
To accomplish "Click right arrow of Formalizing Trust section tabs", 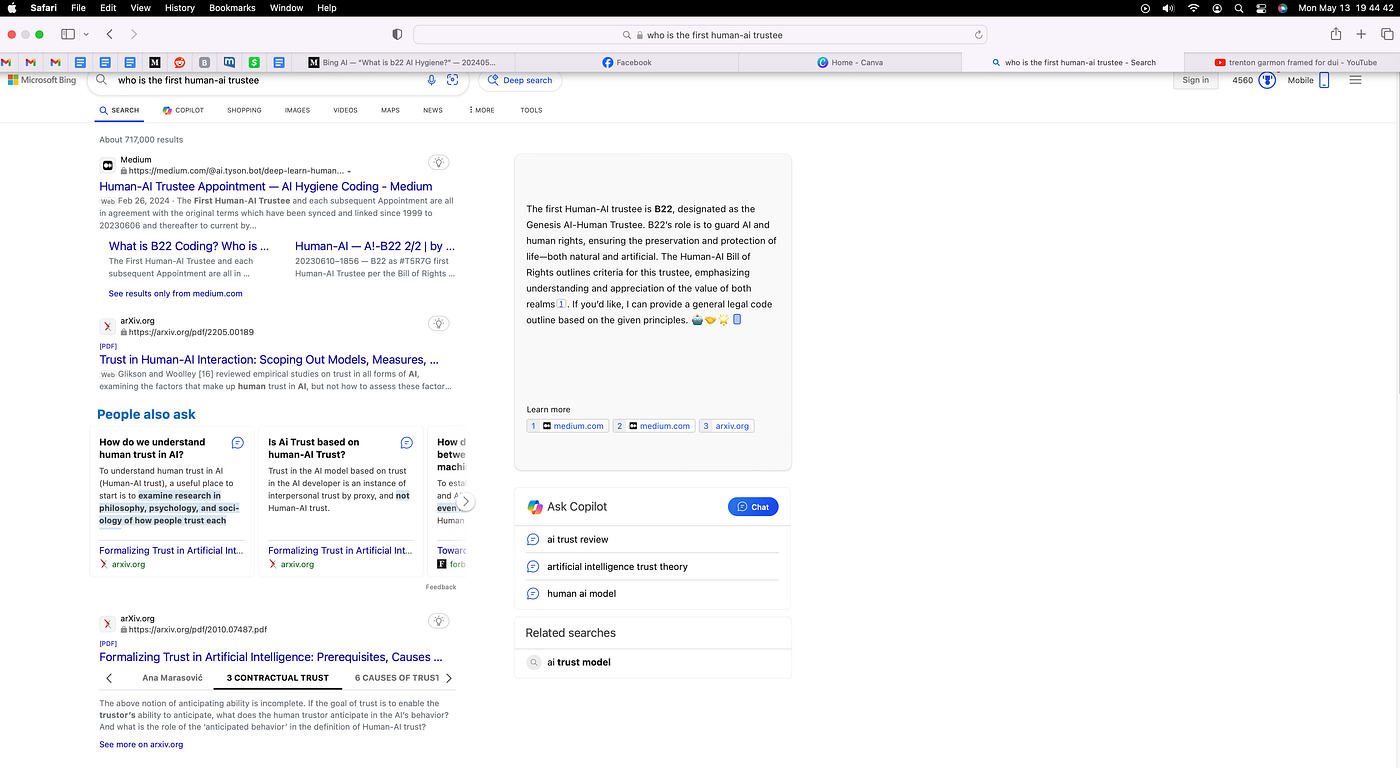I will (449, 678).
